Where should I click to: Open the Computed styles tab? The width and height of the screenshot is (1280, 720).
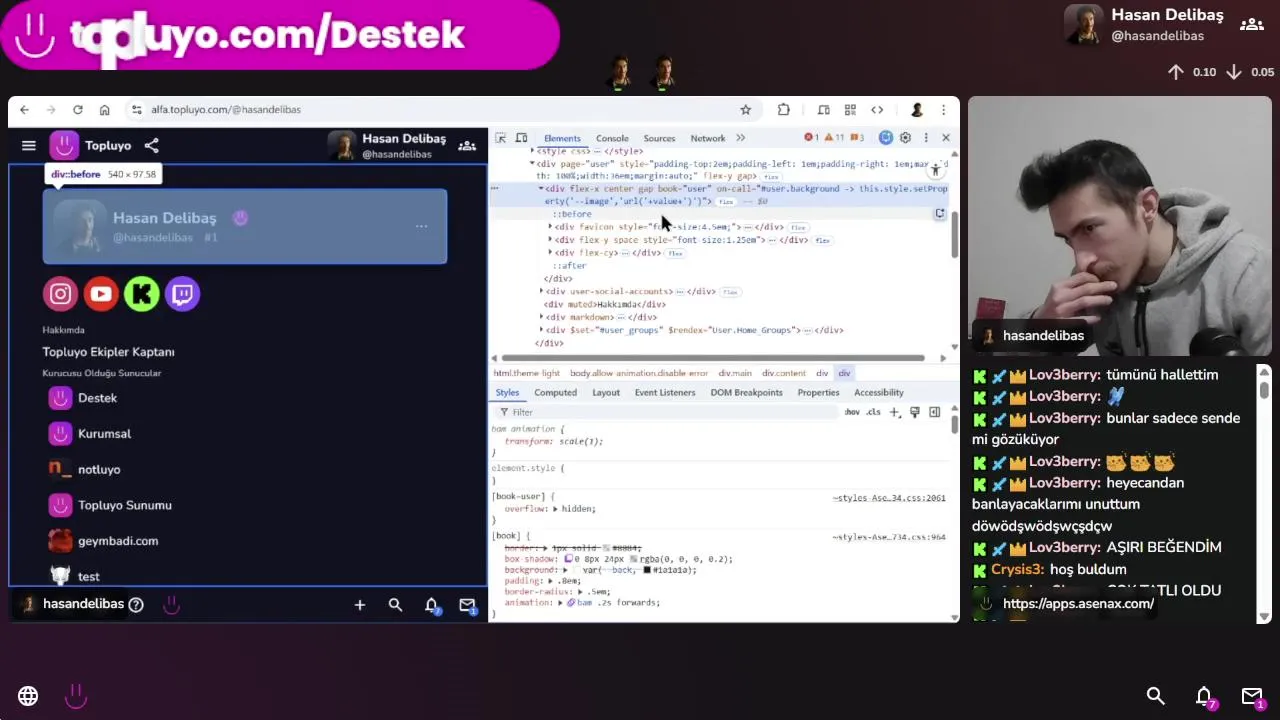click(555, 393)
